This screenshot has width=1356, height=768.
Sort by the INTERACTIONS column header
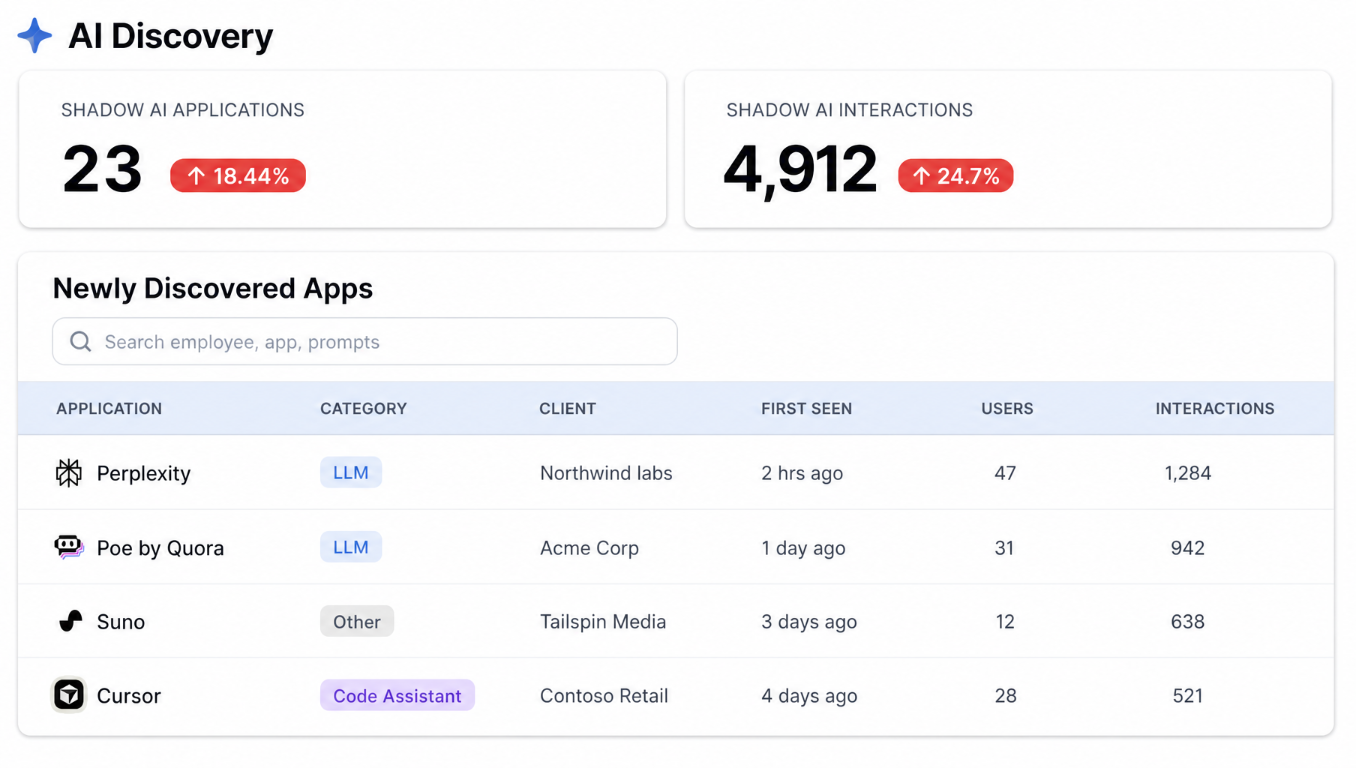pos(1215,409)
